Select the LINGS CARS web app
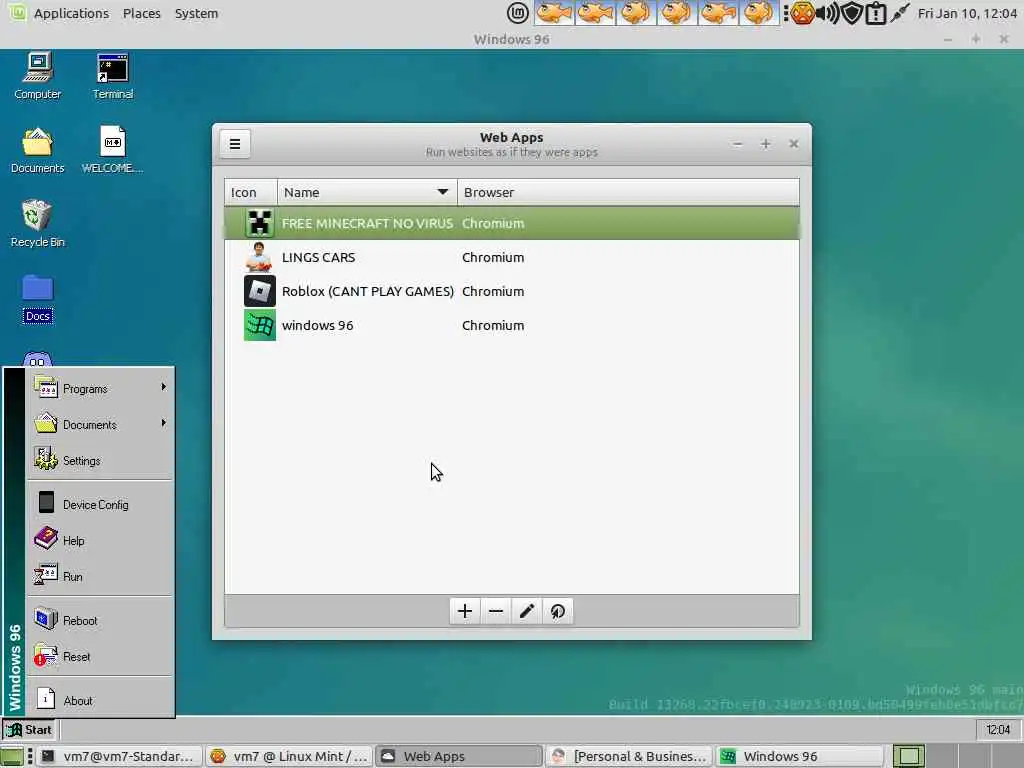 coord(511,257)
